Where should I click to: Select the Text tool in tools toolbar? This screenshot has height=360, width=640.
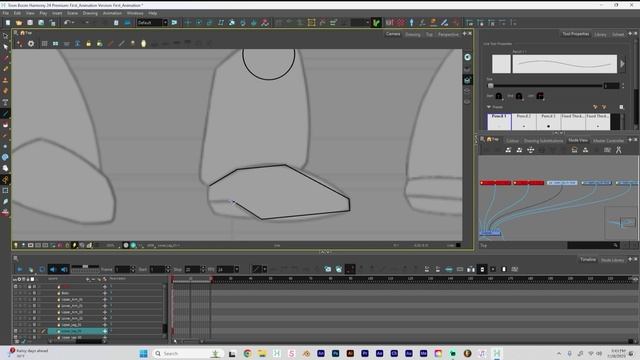[5, 102]
